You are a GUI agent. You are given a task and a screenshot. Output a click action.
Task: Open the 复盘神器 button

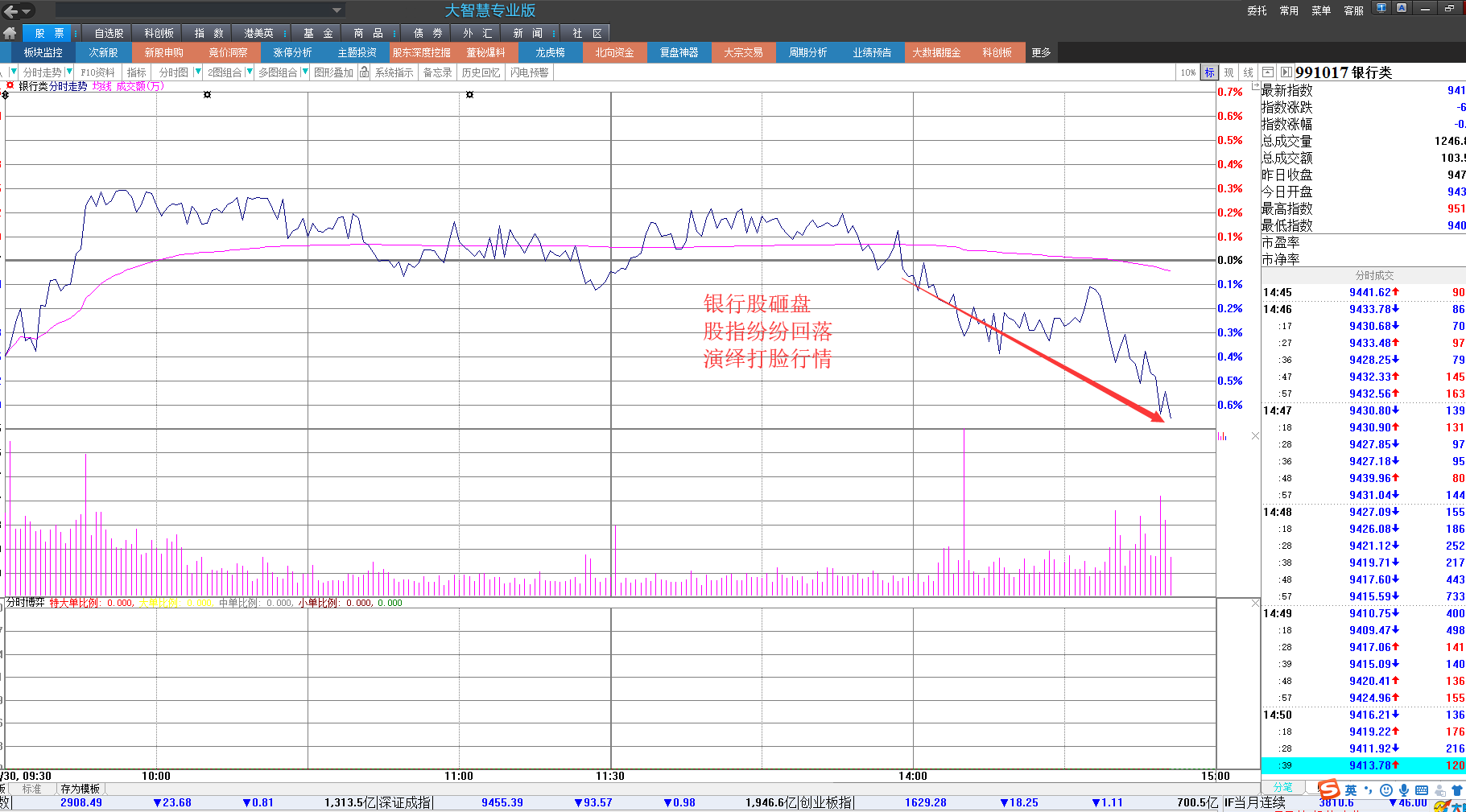click(679, 52)
